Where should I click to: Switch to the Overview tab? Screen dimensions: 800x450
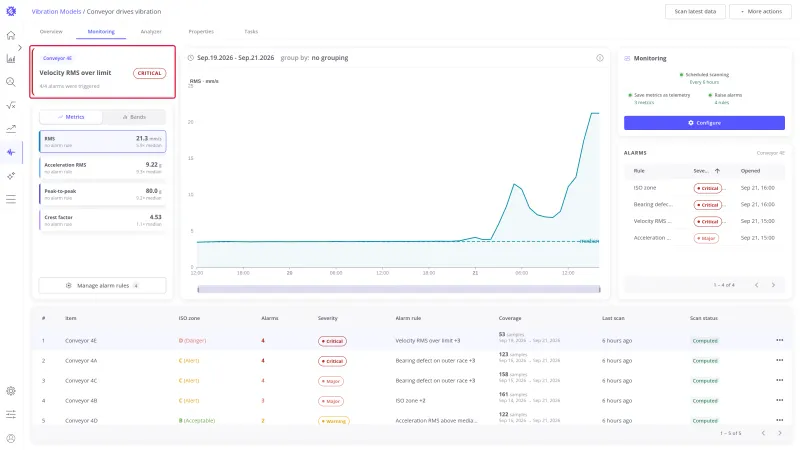click(x=51, y=32)
